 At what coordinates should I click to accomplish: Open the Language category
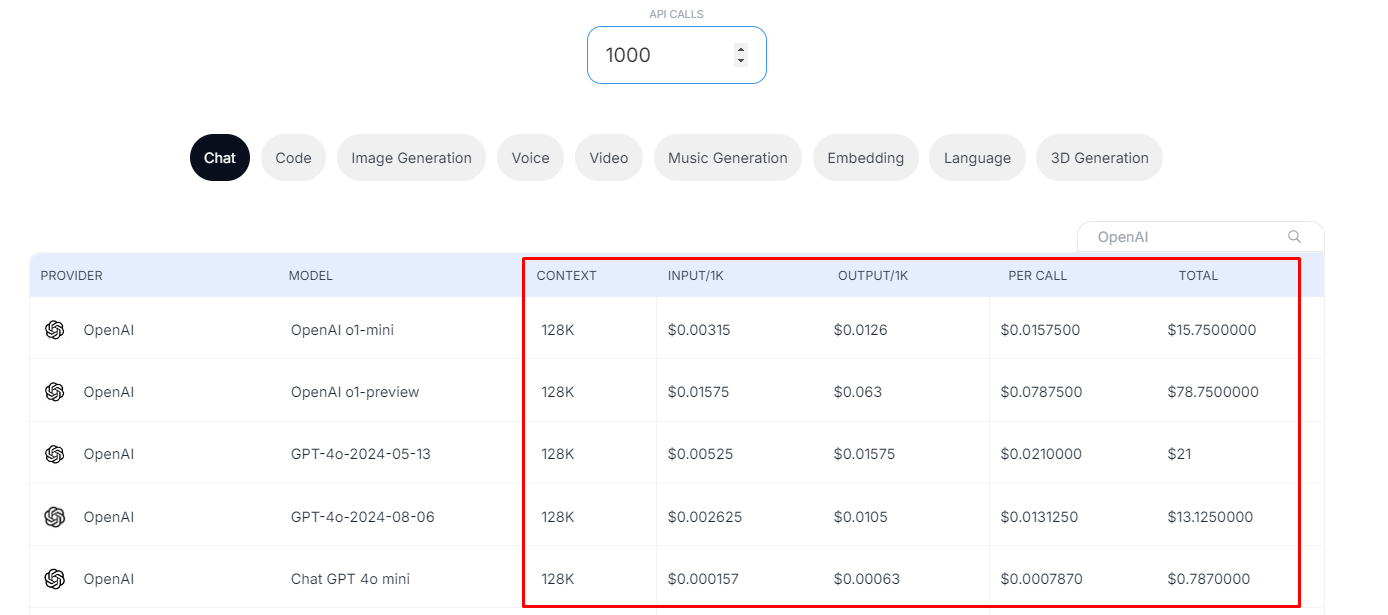click(x=978, y=158)
